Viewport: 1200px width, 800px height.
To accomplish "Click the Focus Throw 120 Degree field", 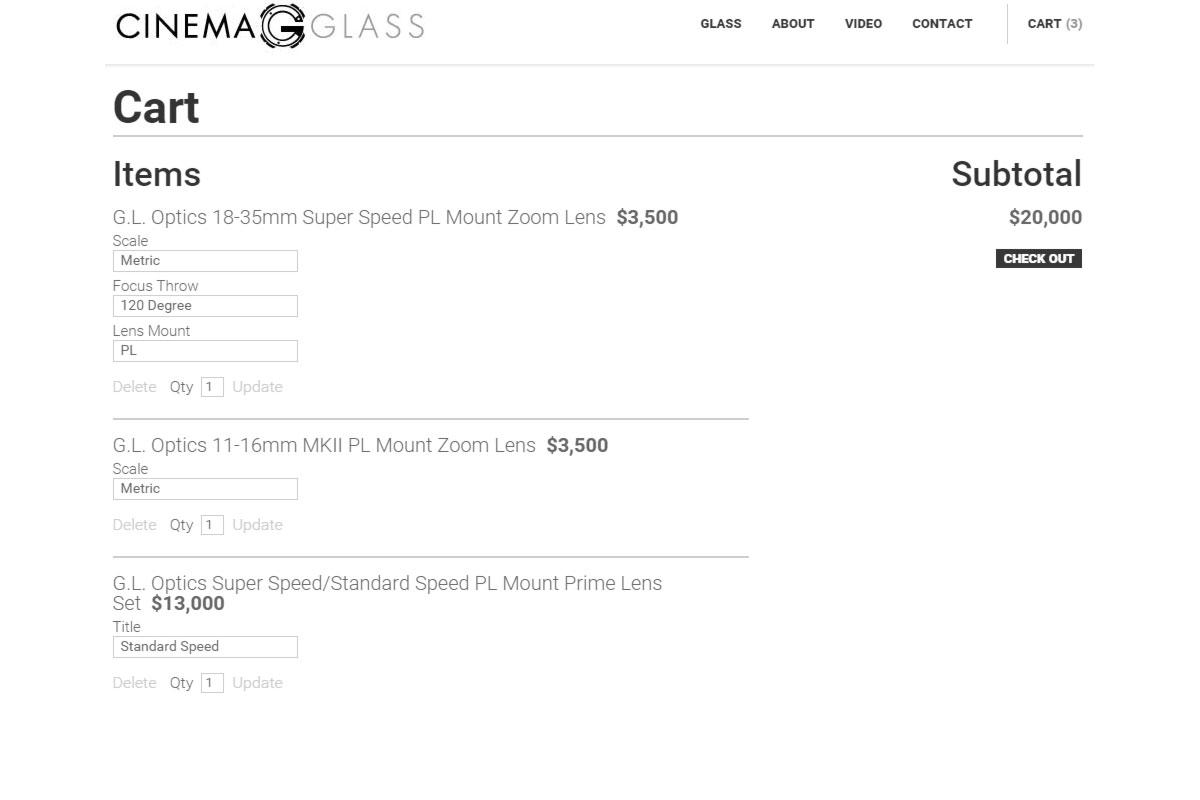I will pyautogui.click(x=205, y=306).
